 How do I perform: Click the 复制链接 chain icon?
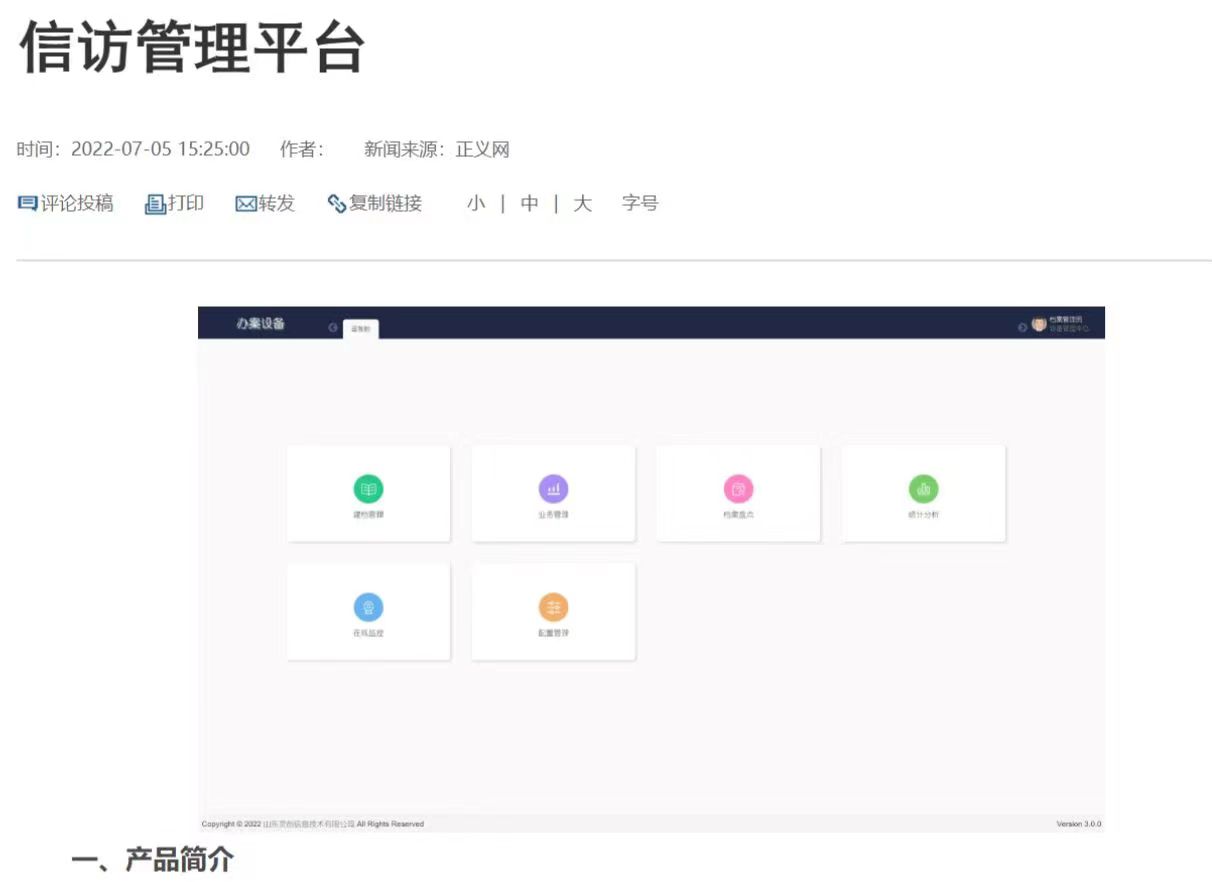pos(337,204)
